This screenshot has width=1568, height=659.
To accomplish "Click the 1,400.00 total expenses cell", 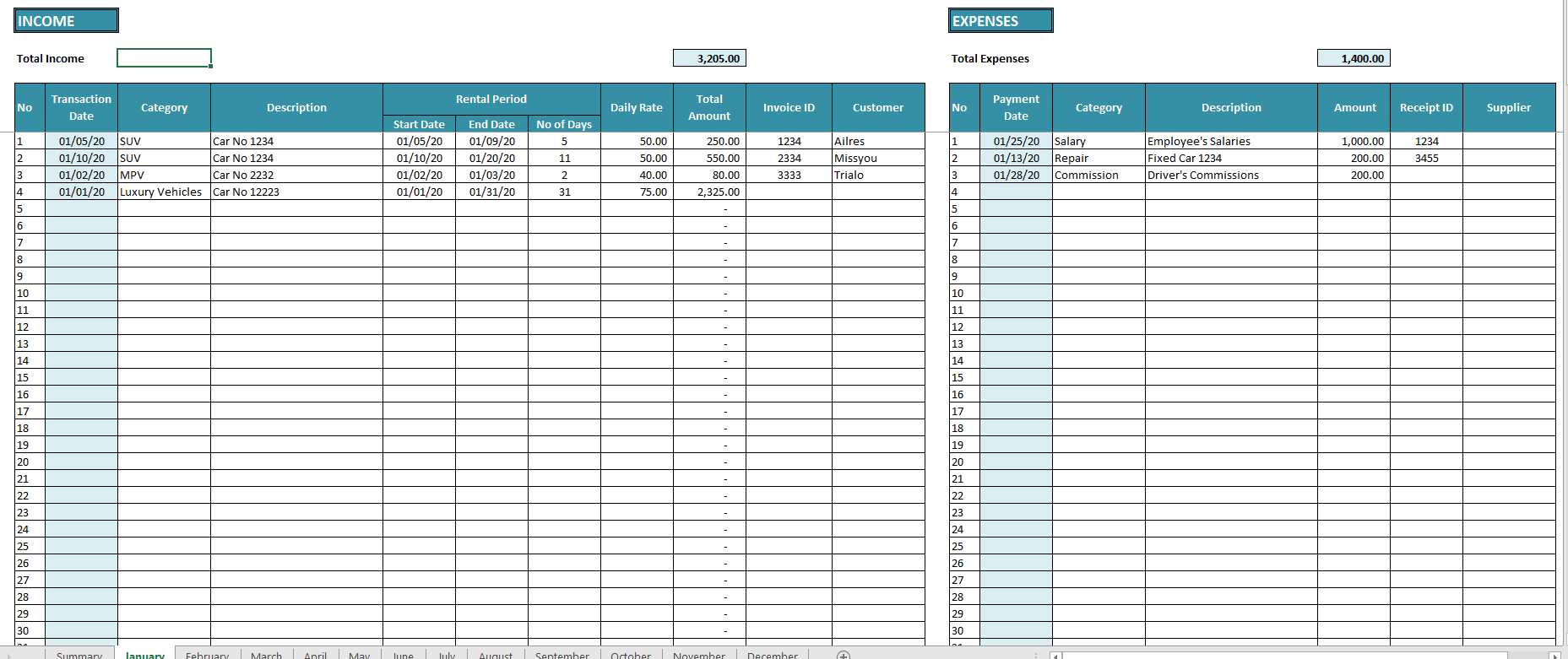I will point(1354,58).
